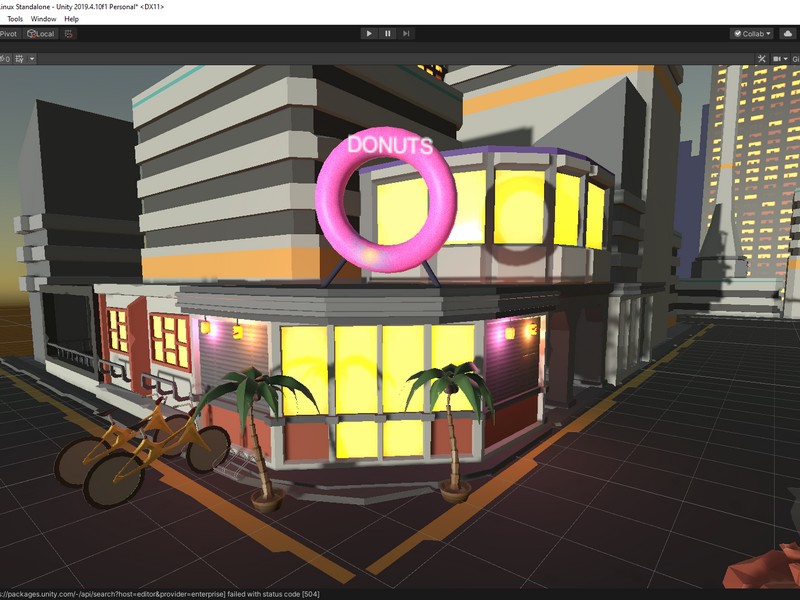The image size is (800, 600).
Task: Expand the gizmos dropdown arrow on the left toolbar
Action: (31, 57)
